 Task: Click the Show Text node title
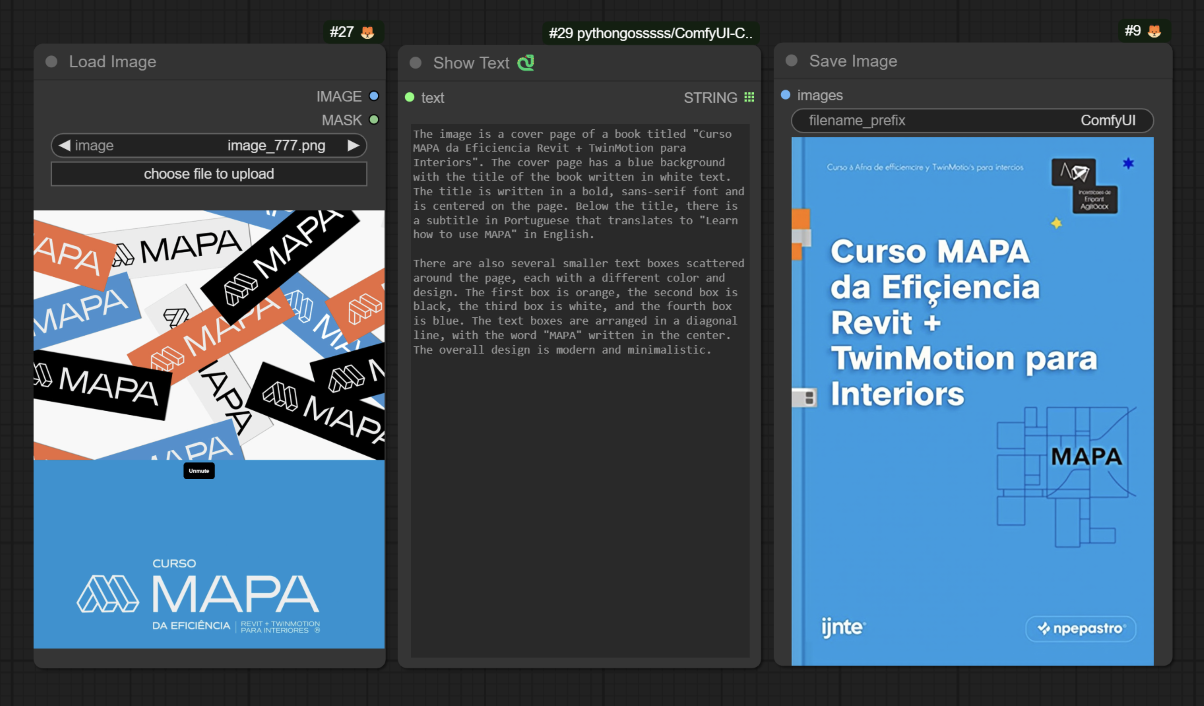click(x=471, y=63)
